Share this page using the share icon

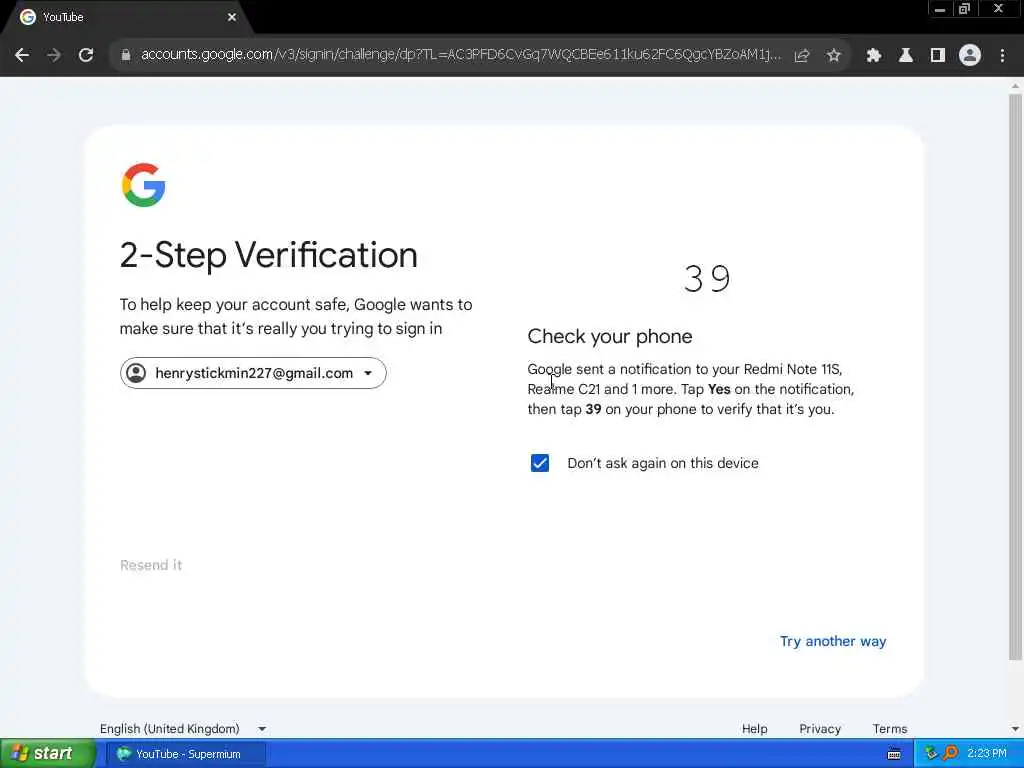pos(802,56)
